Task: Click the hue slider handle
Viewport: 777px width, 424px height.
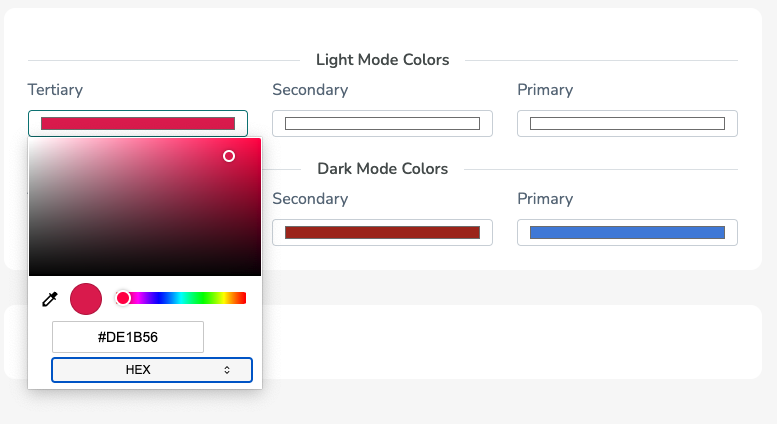Action: [123, 298]
